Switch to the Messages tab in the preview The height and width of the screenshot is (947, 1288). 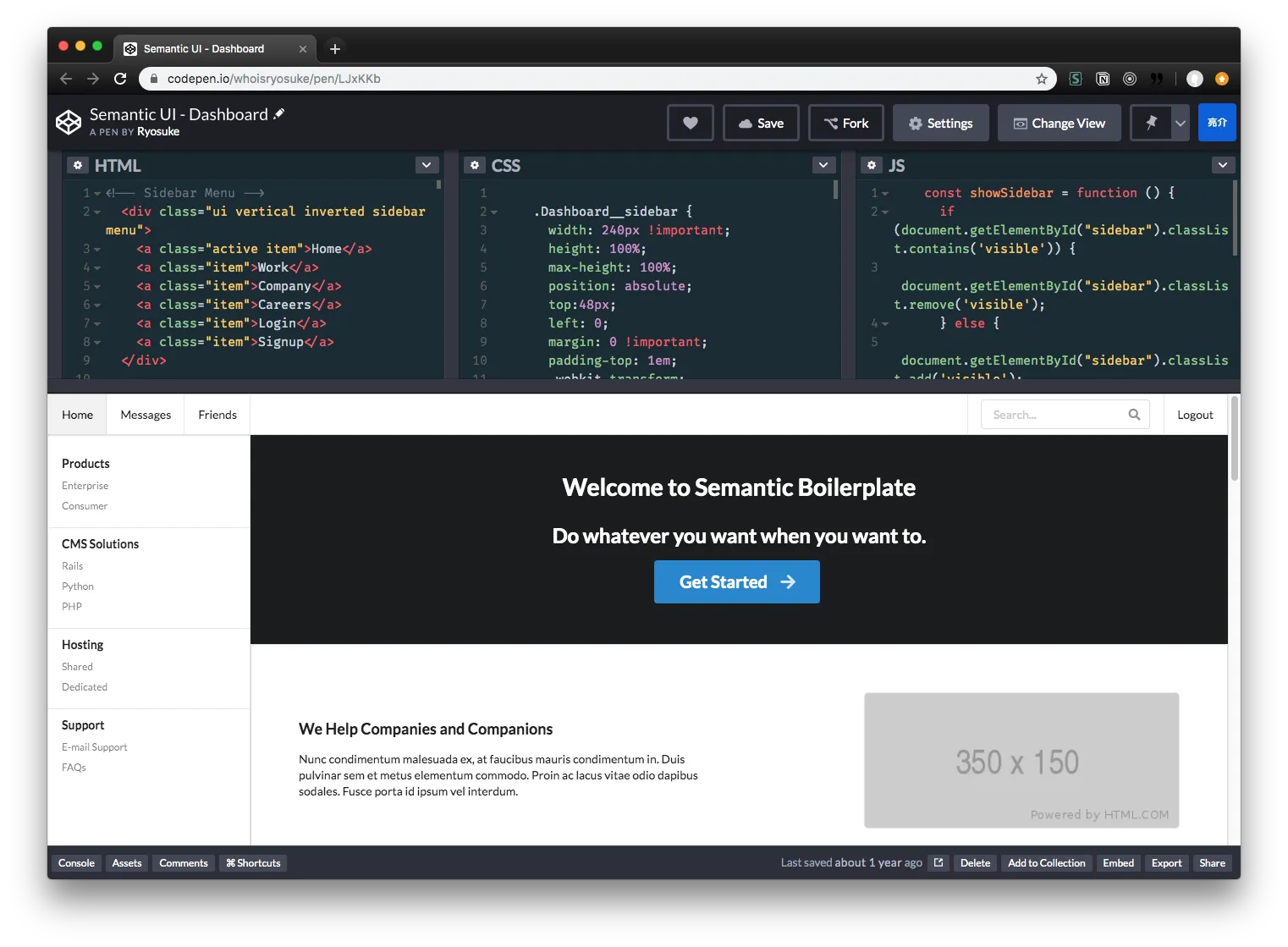coord(146,414)
